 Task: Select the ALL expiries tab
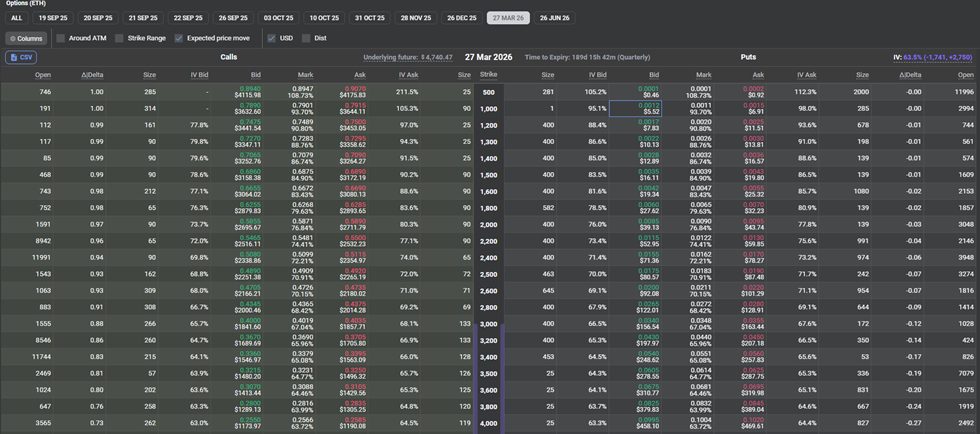tap(16, 18)
